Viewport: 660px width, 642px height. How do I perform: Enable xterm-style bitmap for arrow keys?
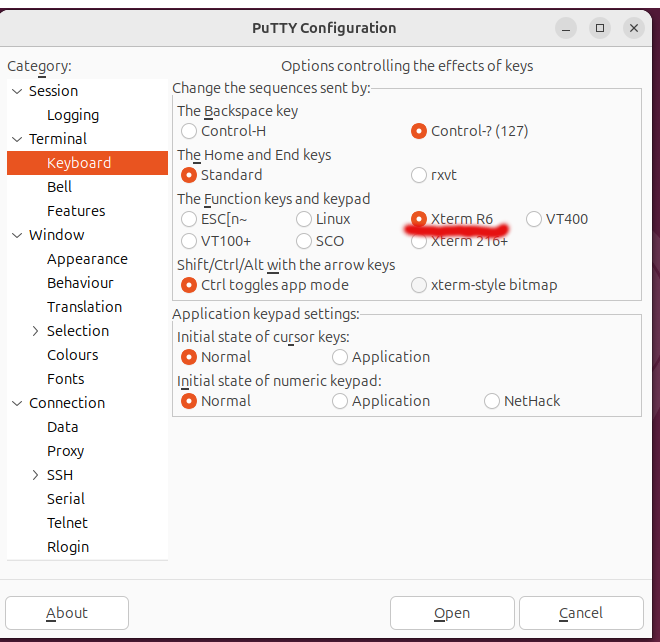(419, 285)
